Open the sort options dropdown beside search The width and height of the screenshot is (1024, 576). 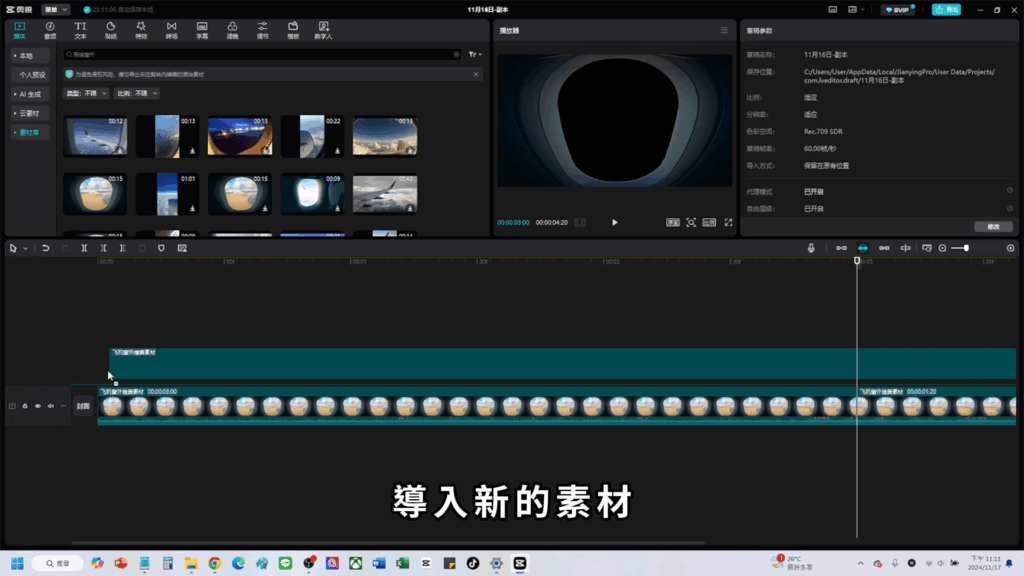475,55
